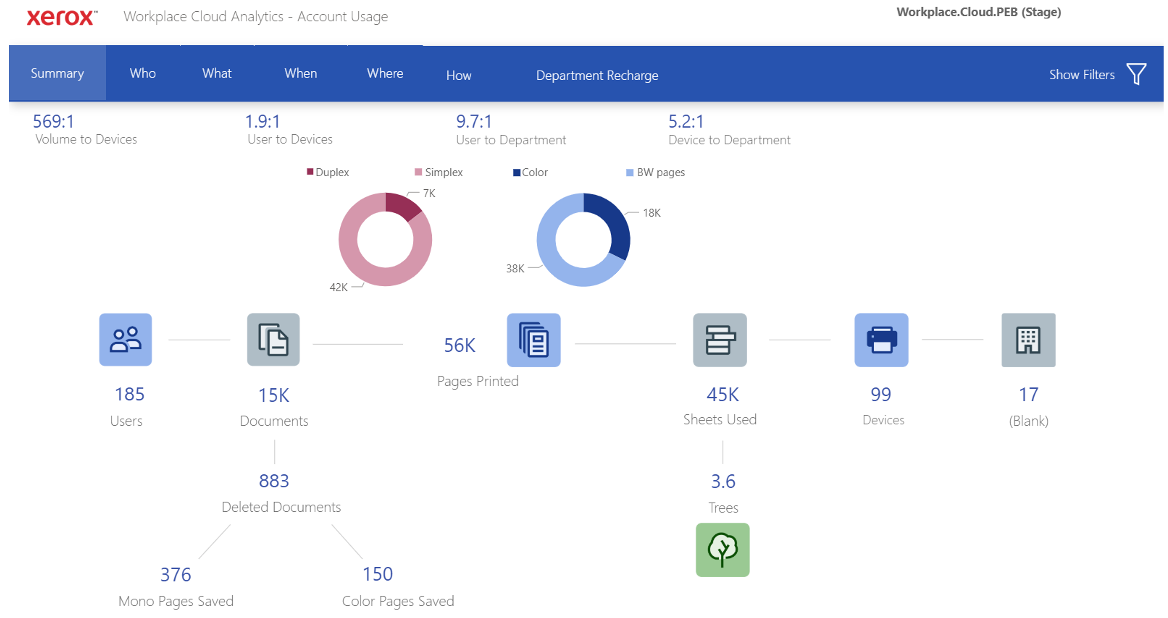Click the 15K Documents count

pyautogui.click(x=273, y=395)
